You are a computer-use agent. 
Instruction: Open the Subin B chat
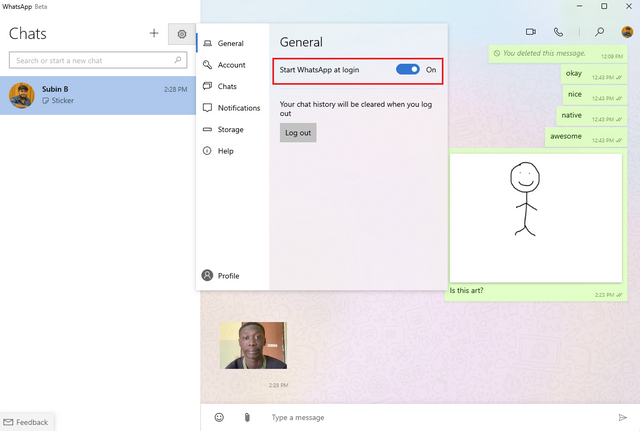tap(98, 95)
